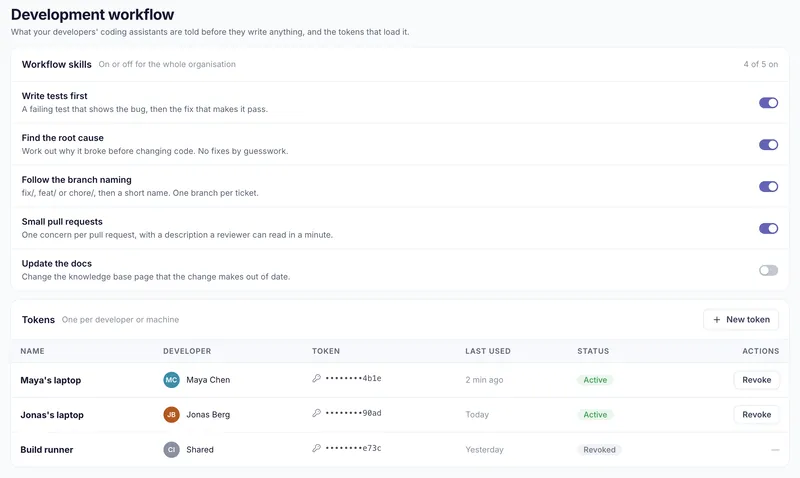This screenshot has height=478, width=800.
Task: Click the NAME column header
Action: [32, 351]
